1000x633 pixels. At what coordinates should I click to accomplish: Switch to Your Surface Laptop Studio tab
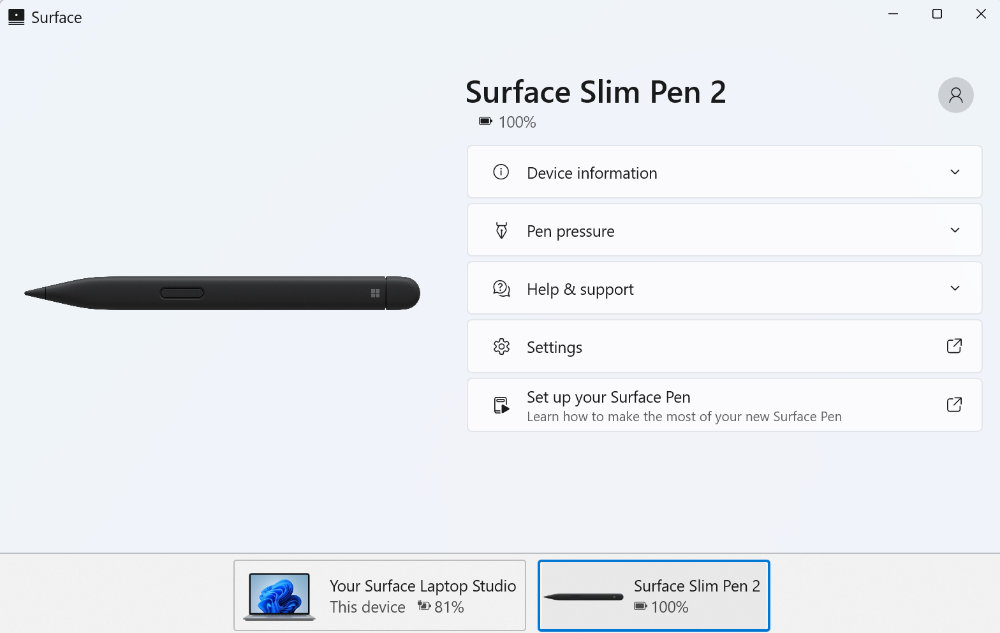[379, 595]
